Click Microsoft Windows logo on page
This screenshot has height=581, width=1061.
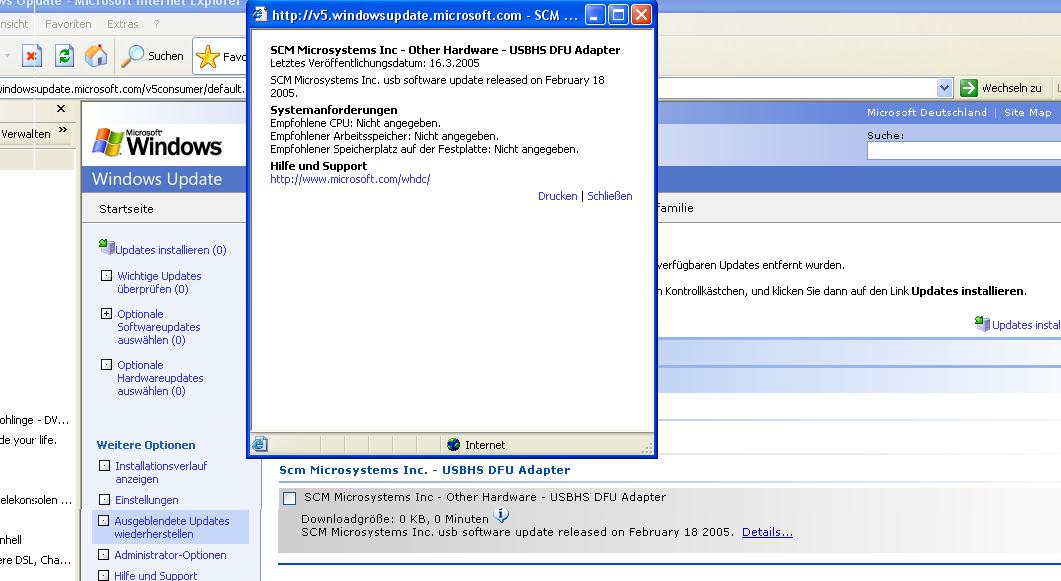(157, 143)
